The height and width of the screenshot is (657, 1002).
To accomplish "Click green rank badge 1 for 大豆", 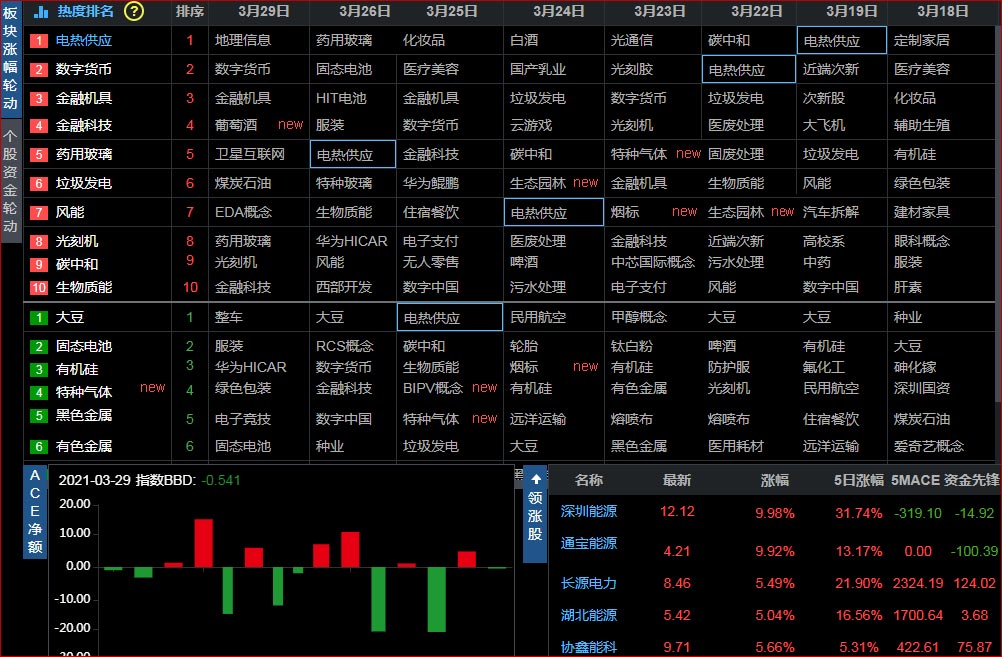I will click(x=38, y=318).
